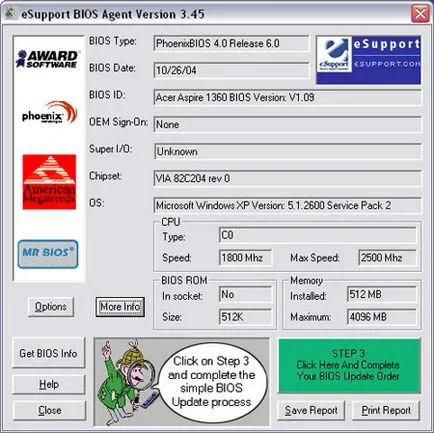The width and height of the screenshot is (434, 433).
Task: Close the BIOS Agent window
Action: point(420,14)
